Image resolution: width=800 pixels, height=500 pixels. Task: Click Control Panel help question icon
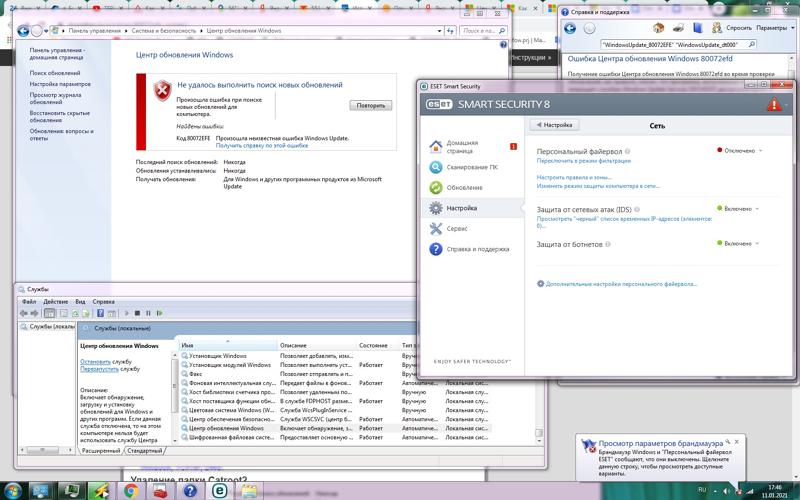503,45
